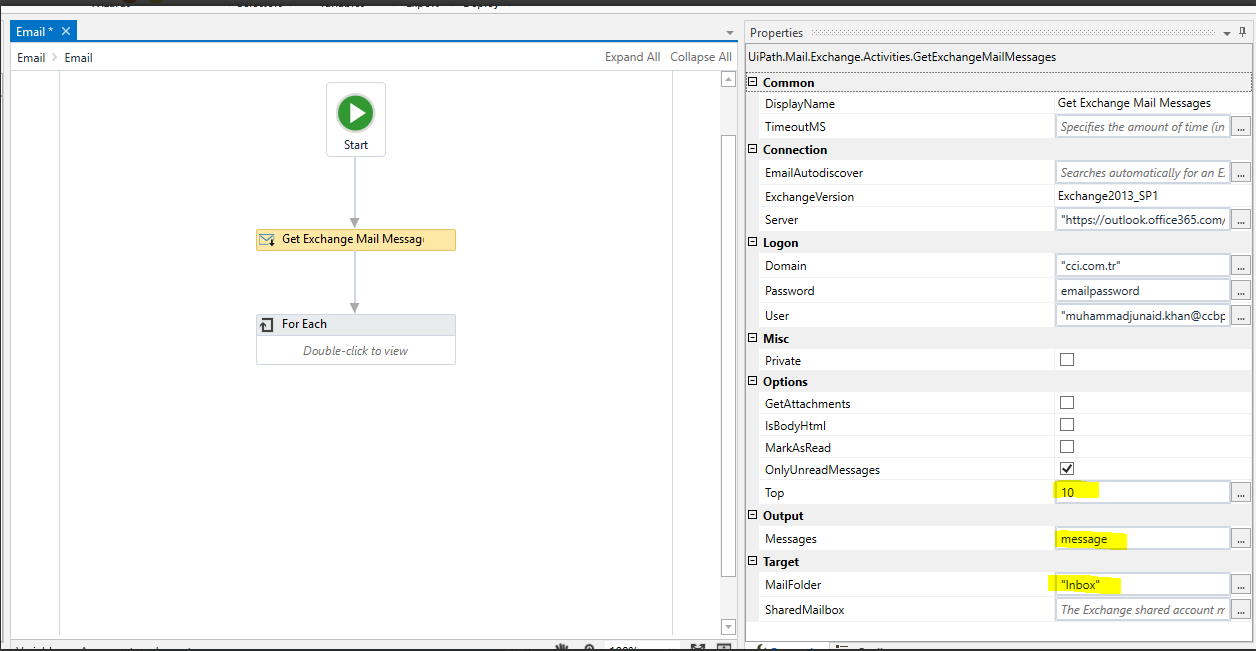Open expression editor for EmailAutodiscover
The image size is (1256, 651).
1241,173
